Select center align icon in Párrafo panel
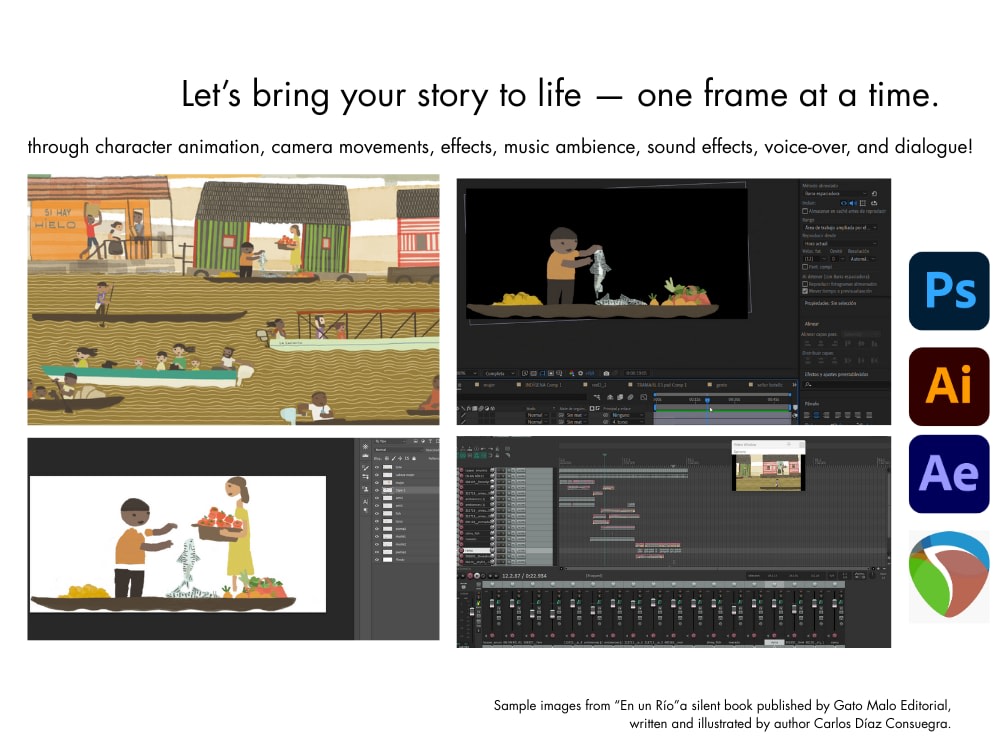 coord(817,415)
